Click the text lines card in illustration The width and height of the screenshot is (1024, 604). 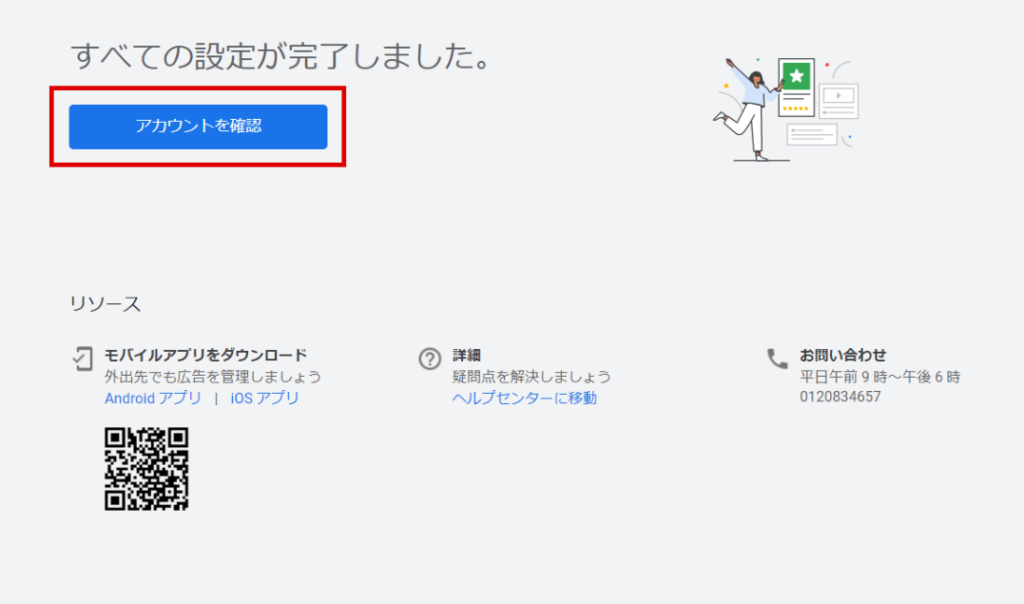click(811, 134)
